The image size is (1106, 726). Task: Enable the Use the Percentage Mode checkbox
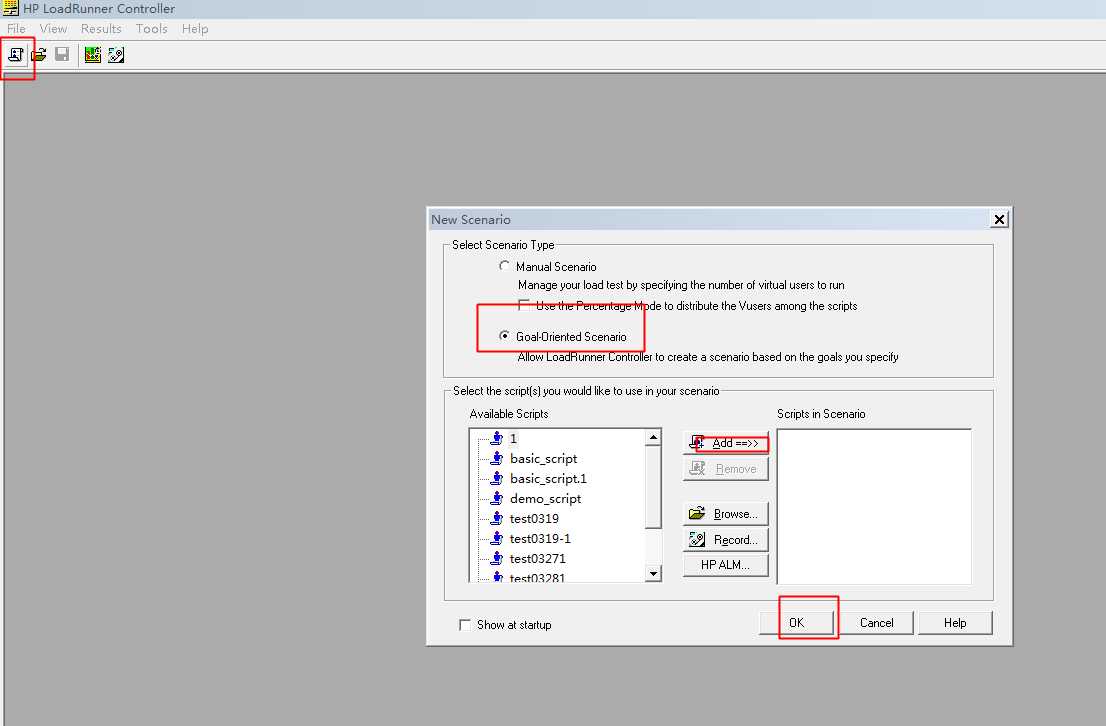pyautogui.click(x=524, y=305)
